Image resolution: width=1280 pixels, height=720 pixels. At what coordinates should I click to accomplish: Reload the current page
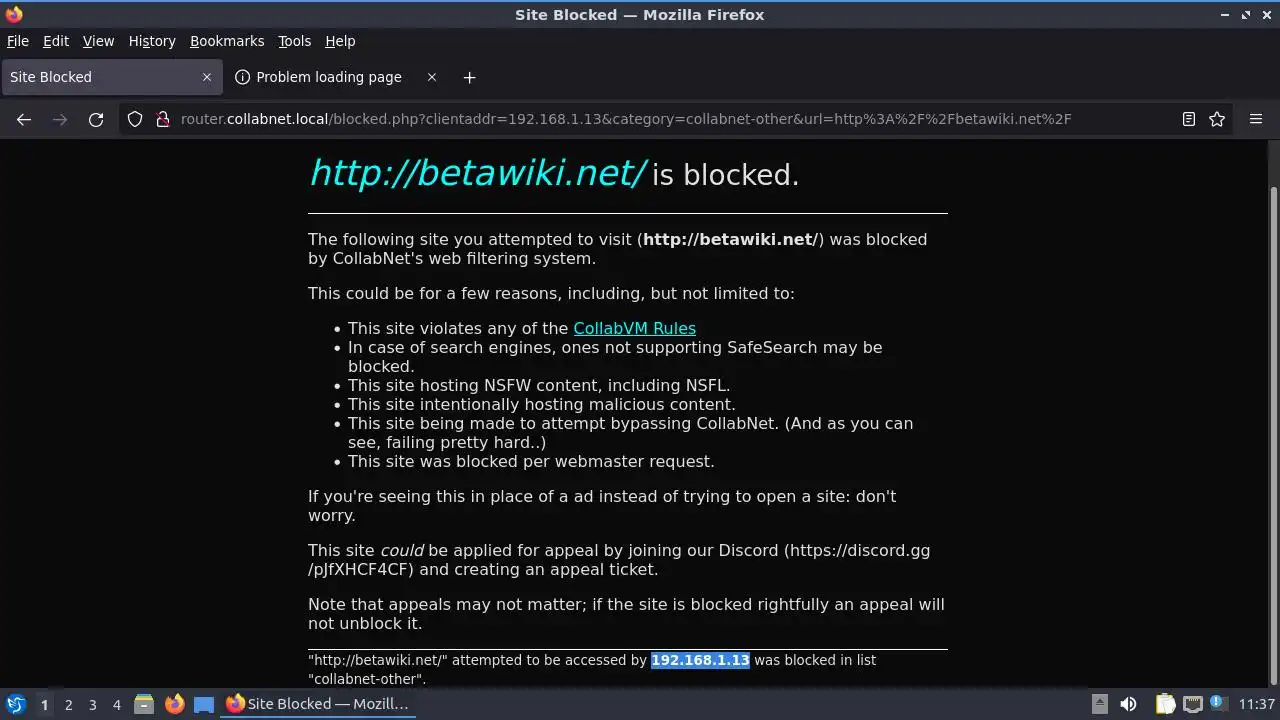click(96, 119)
